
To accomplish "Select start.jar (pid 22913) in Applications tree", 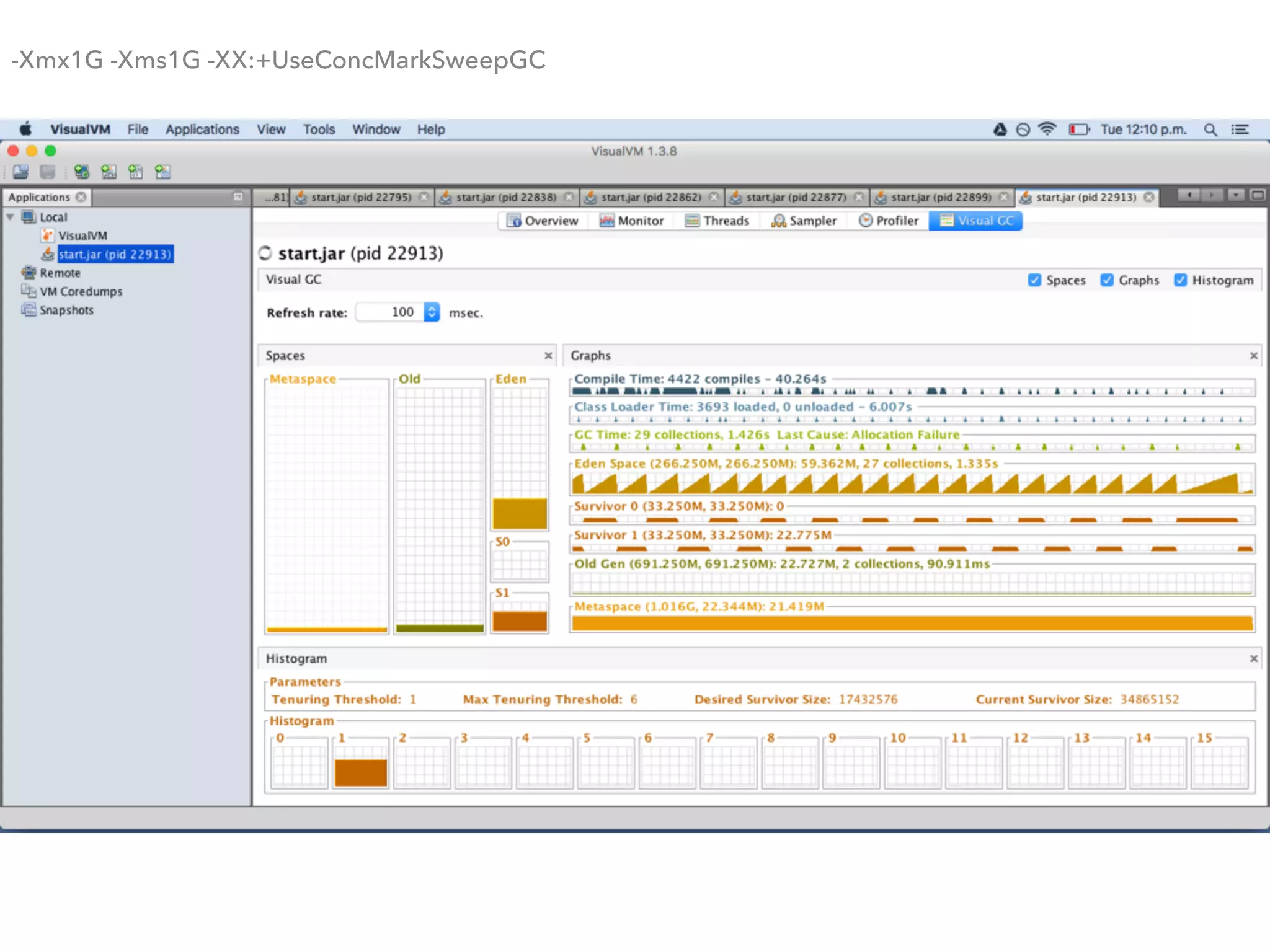I will click(115, 255).
